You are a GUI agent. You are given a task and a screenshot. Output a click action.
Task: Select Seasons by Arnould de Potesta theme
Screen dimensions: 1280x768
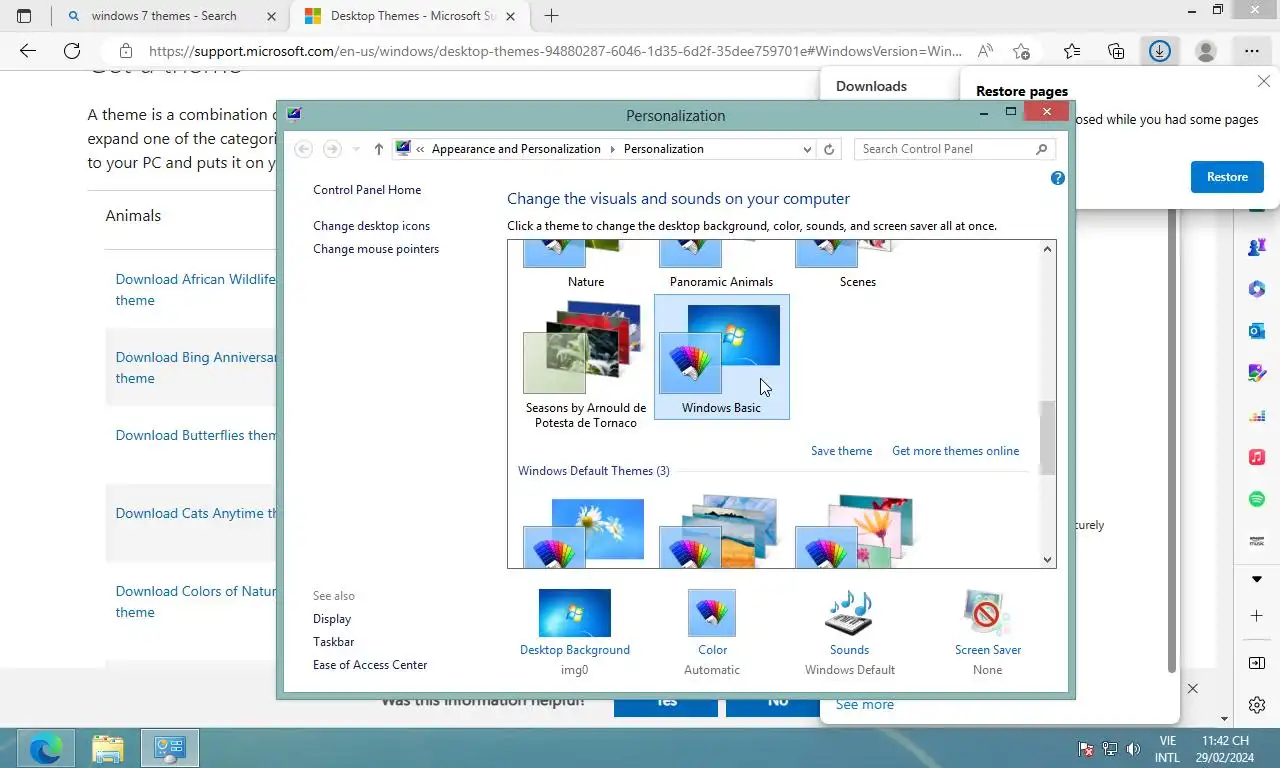pyautogui.click(x=585, y=364)
